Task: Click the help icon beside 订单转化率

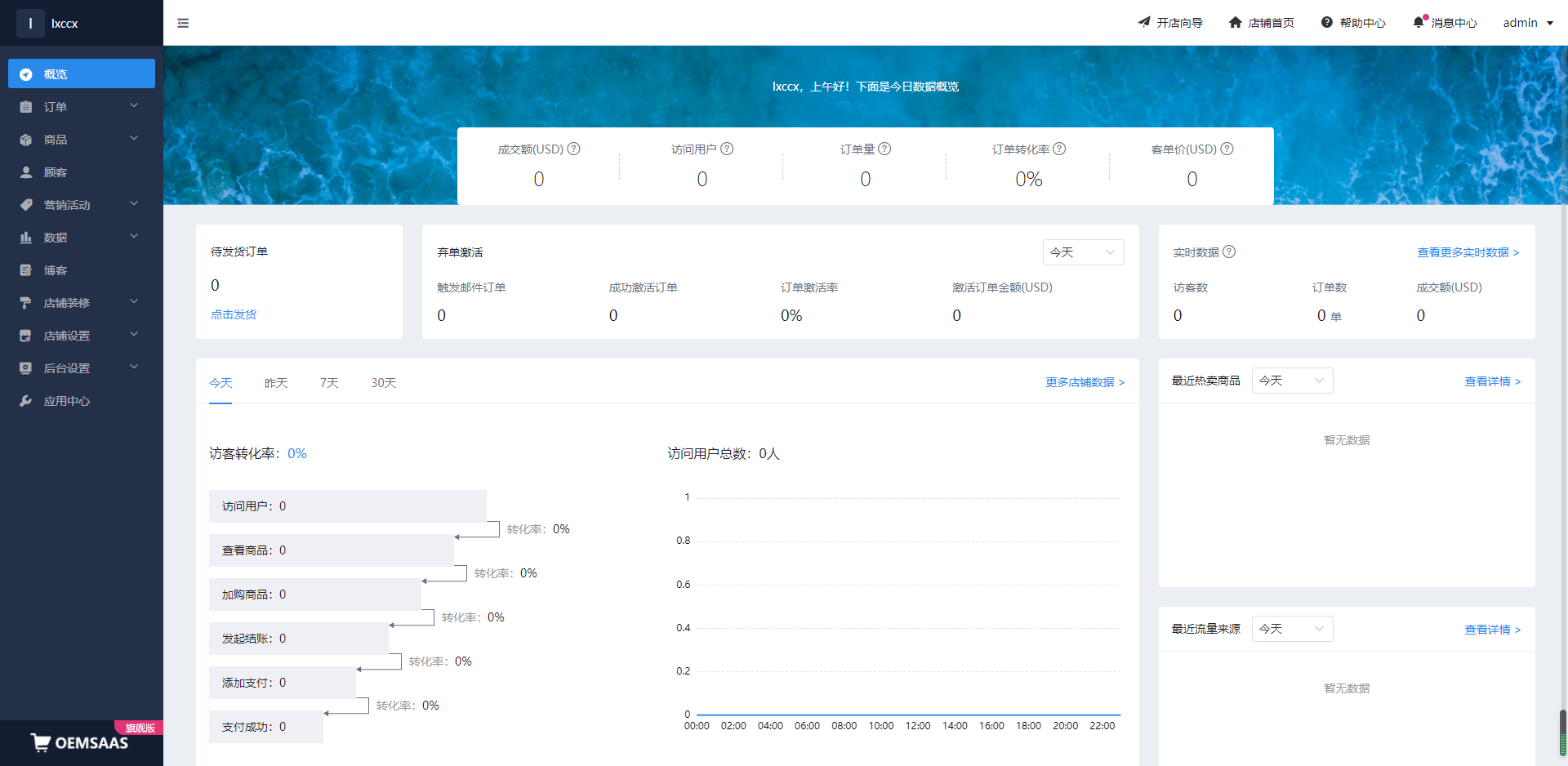Action: click(1059, 149)
